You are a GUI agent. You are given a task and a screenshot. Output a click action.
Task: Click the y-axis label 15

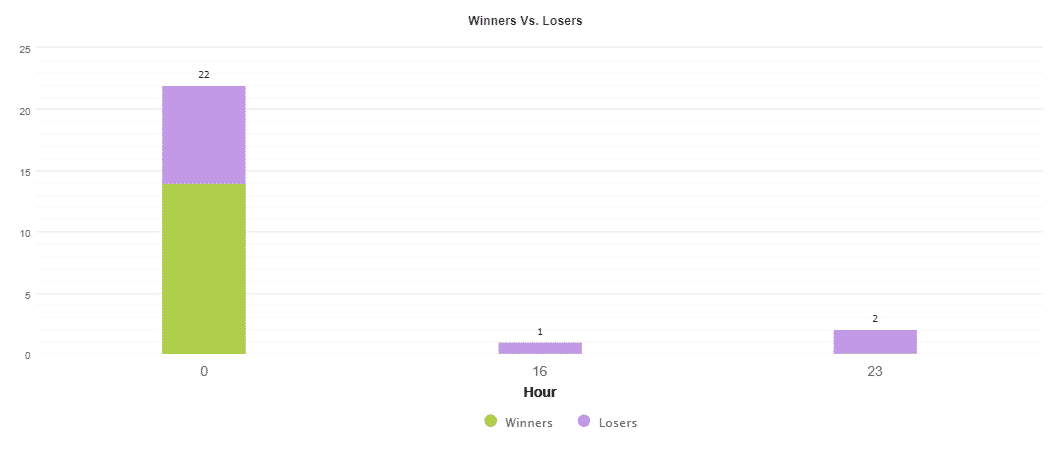click(26, 171)
